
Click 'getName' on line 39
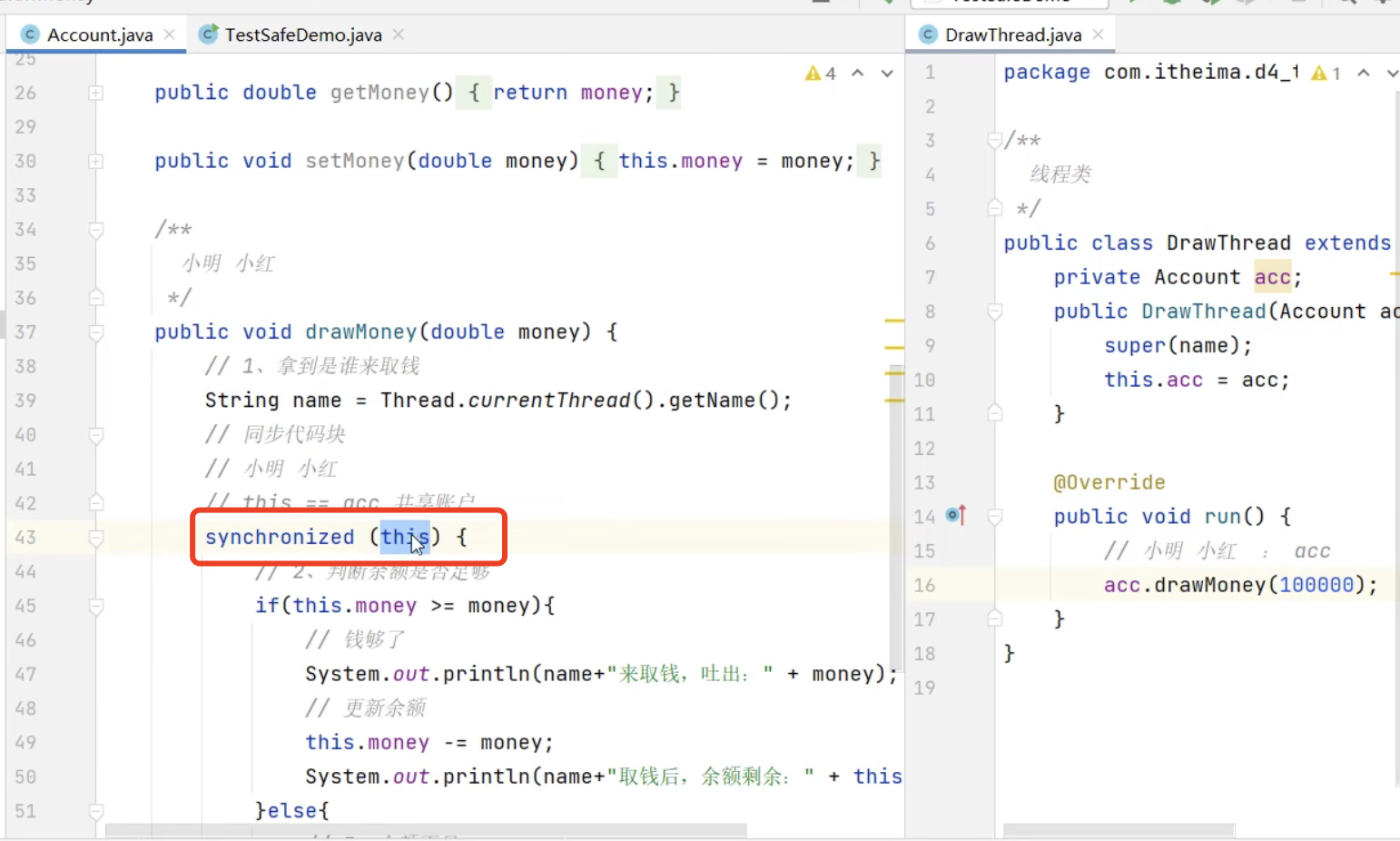click(713, 401)
